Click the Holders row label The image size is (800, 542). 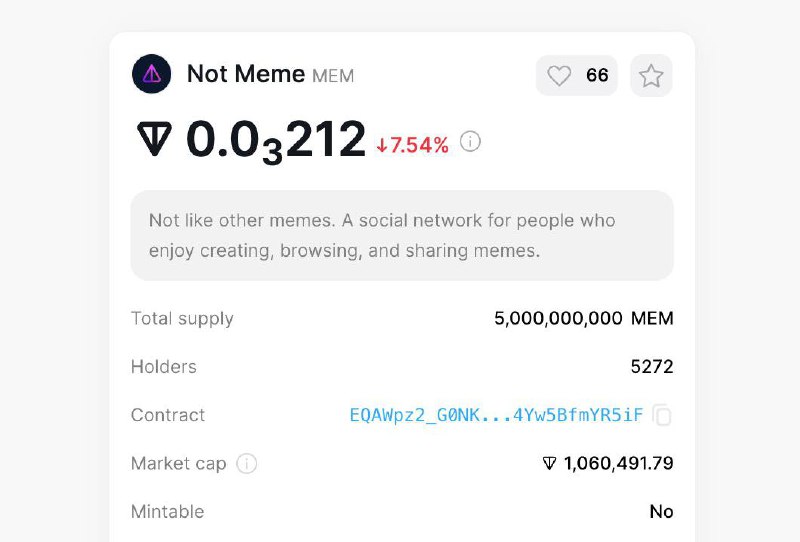point(163,366)
